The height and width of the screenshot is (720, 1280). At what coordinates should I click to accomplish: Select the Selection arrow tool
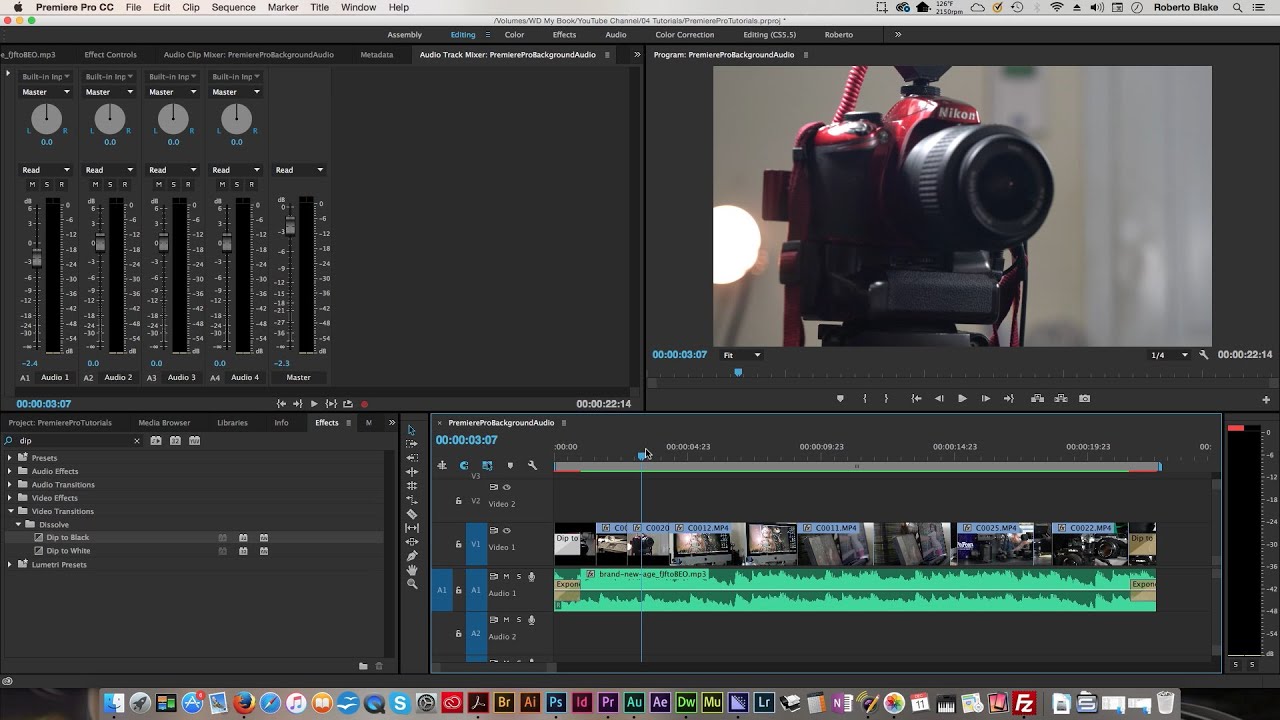pos(412,430)
